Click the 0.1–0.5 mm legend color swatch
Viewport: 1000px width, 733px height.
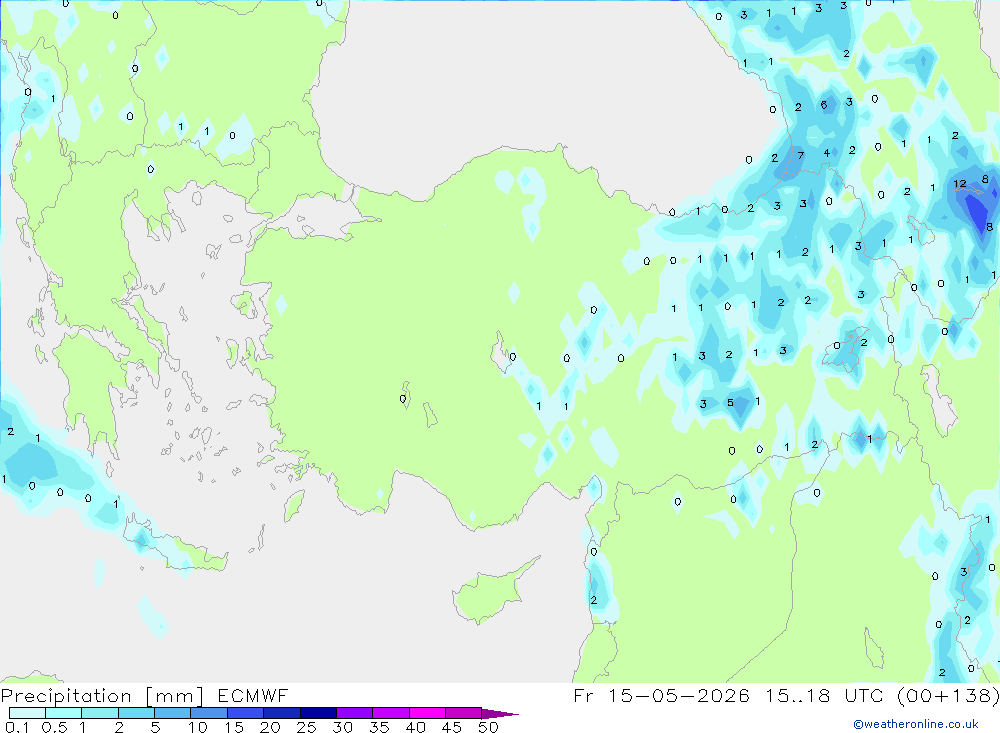point(27,713)
